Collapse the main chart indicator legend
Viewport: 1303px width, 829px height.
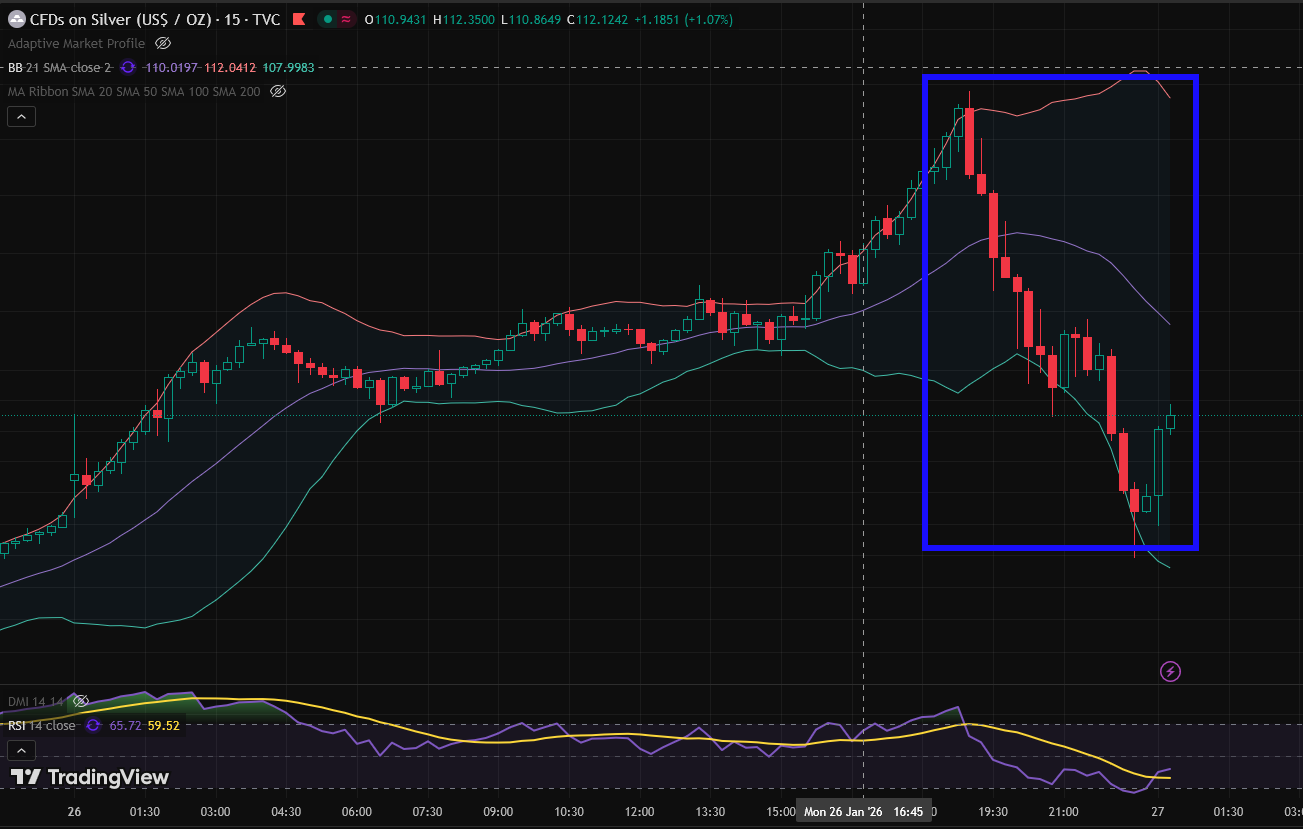click(x=21, y=117)
